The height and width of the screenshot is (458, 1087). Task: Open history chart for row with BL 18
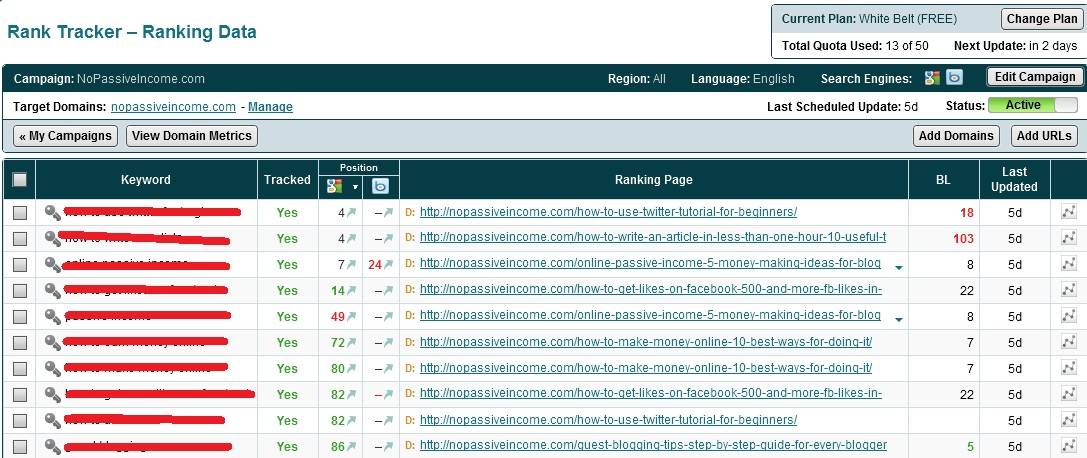click(x=1068, y=213)
